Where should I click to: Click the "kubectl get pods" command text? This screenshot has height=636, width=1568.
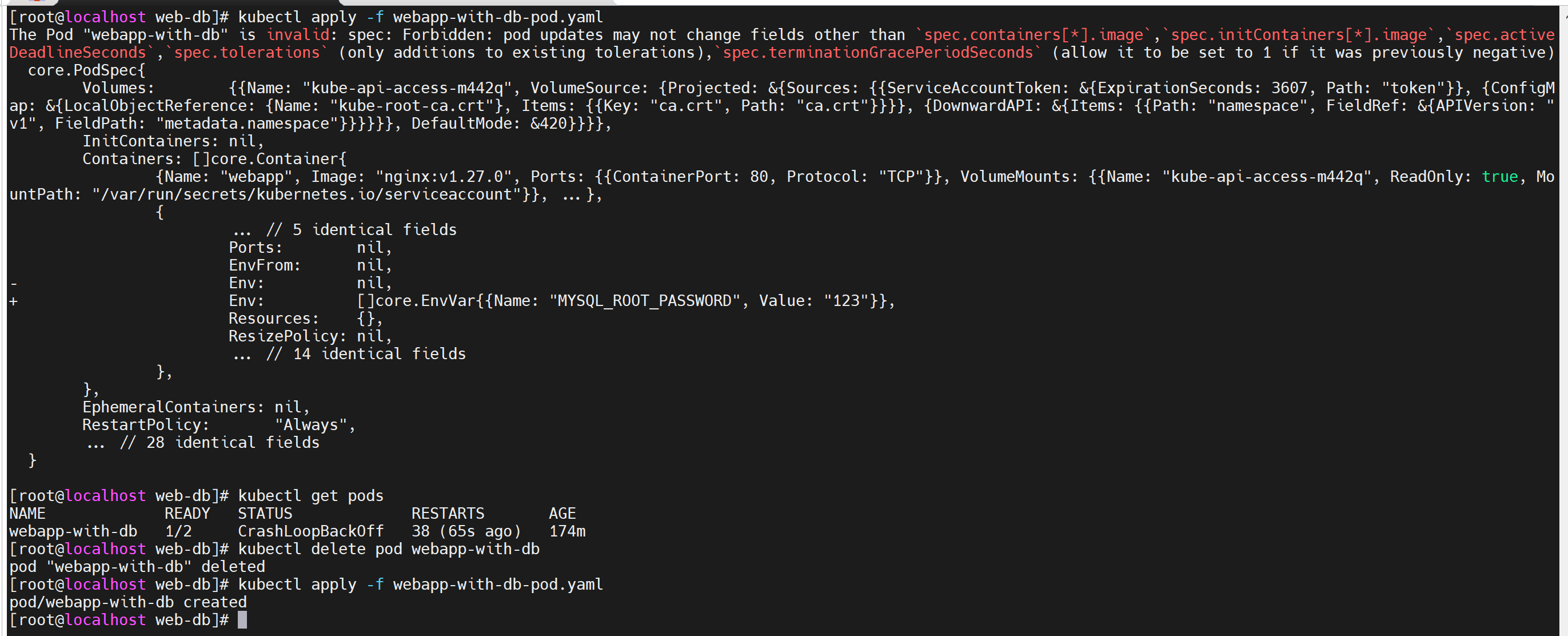tap(310, 496)
